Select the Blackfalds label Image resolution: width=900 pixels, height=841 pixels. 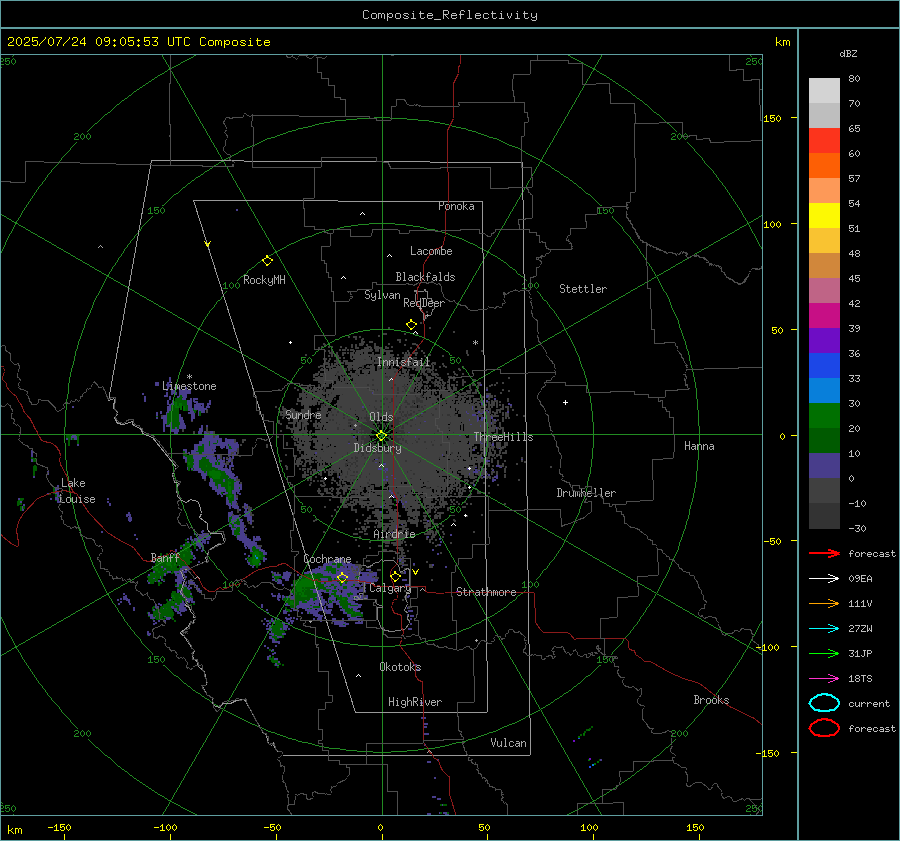point(425,277)
